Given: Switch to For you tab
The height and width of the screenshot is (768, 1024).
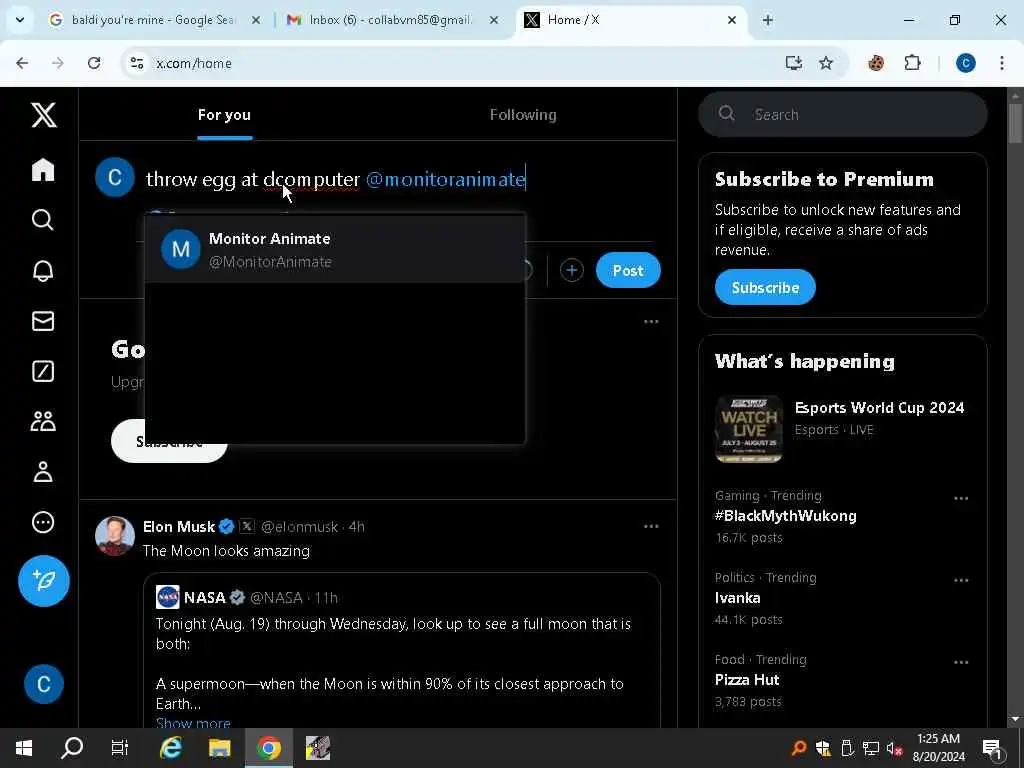Looking at the screenshot, I should coord(224,115).
